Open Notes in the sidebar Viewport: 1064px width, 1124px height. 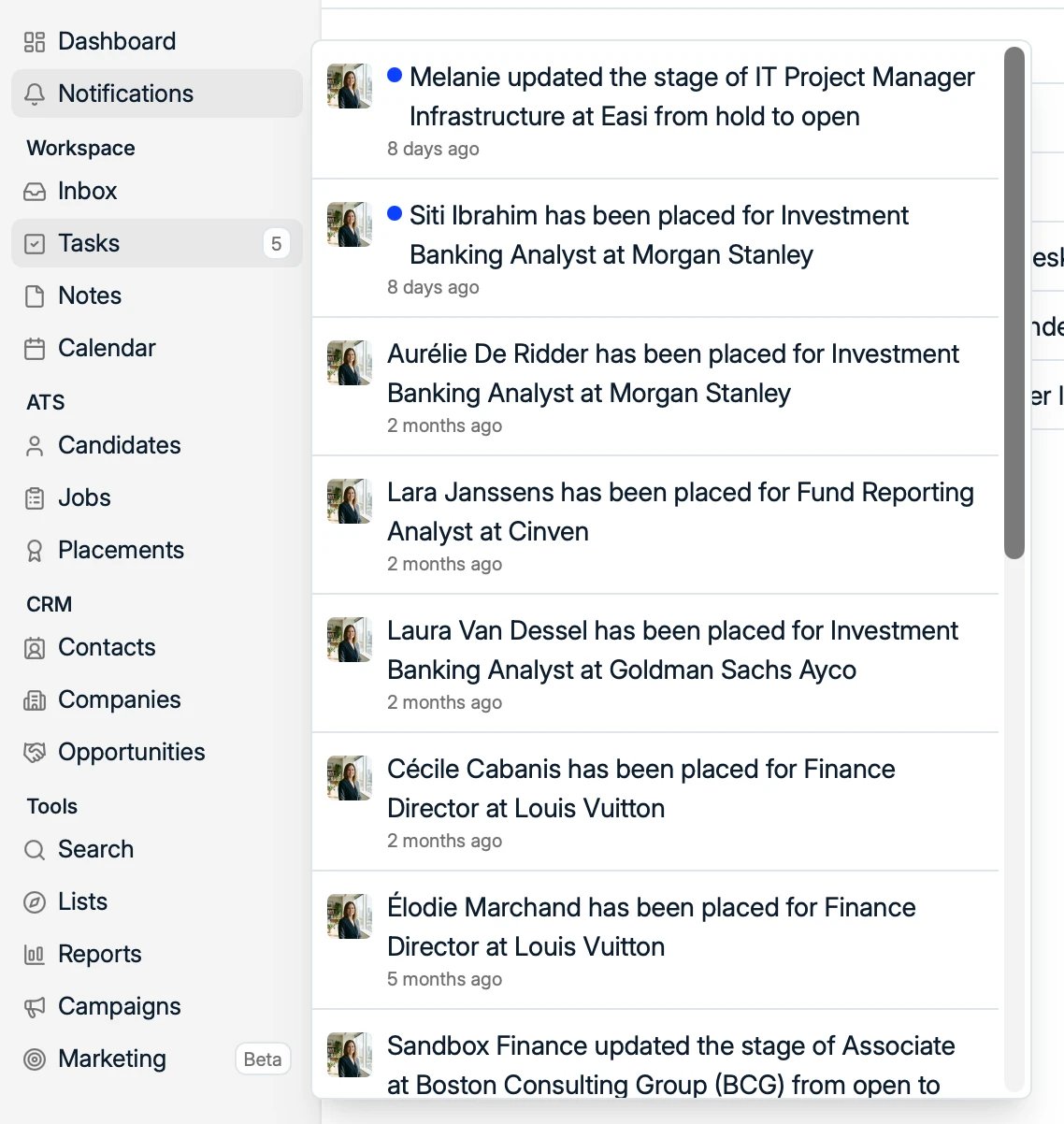click(x=90, y=295)
